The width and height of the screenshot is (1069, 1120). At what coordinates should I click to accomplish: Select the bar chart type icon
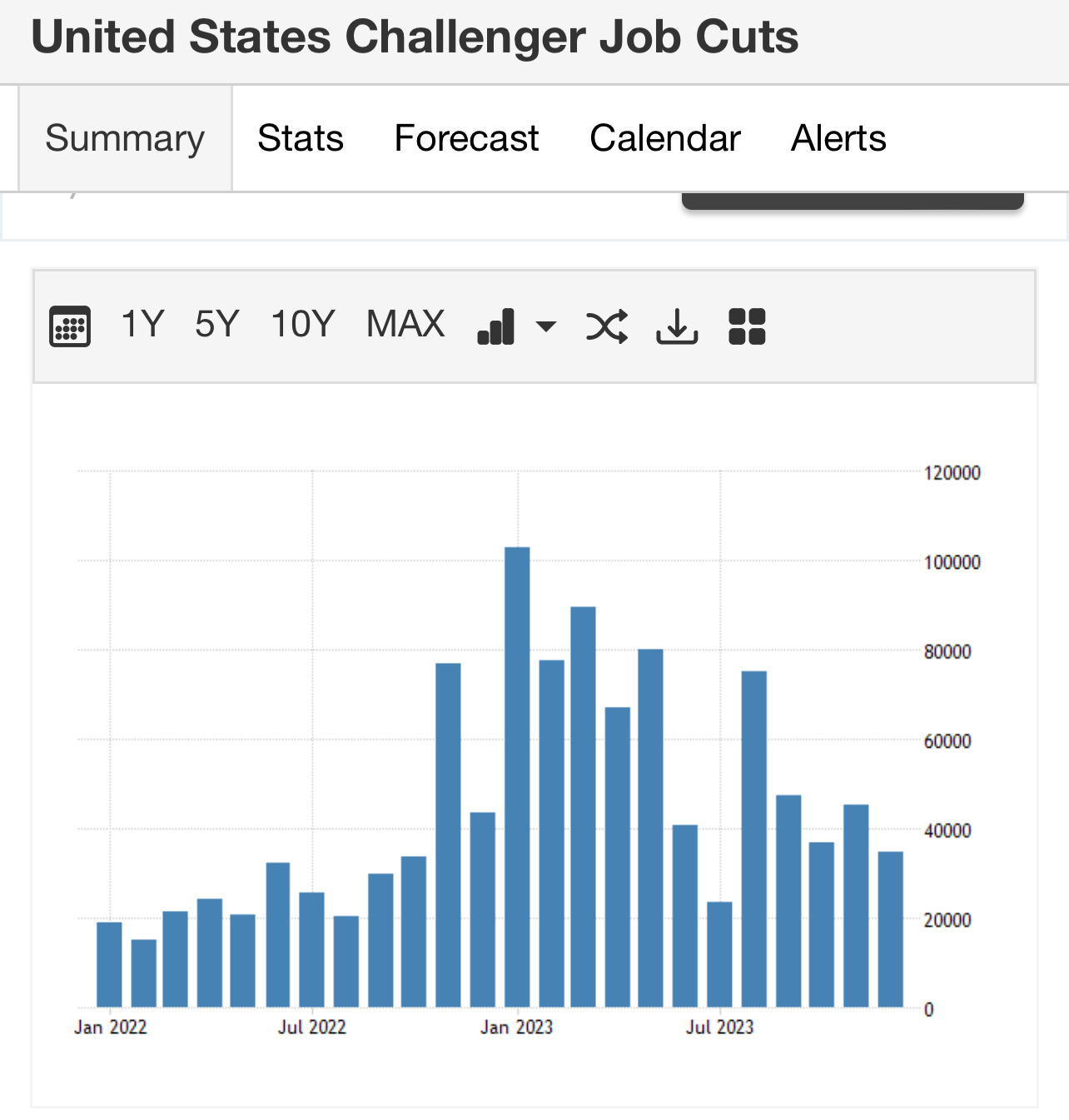coord(496,326)
